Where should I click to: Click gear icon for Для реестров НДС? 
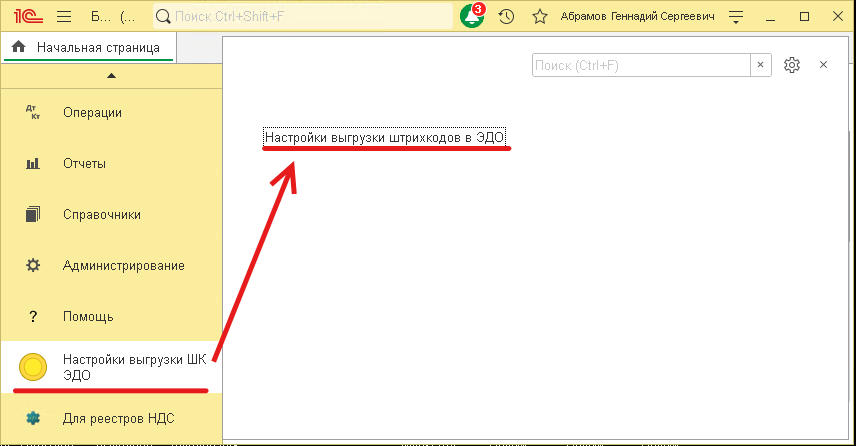pyautogui.click(x=33, y=418)
